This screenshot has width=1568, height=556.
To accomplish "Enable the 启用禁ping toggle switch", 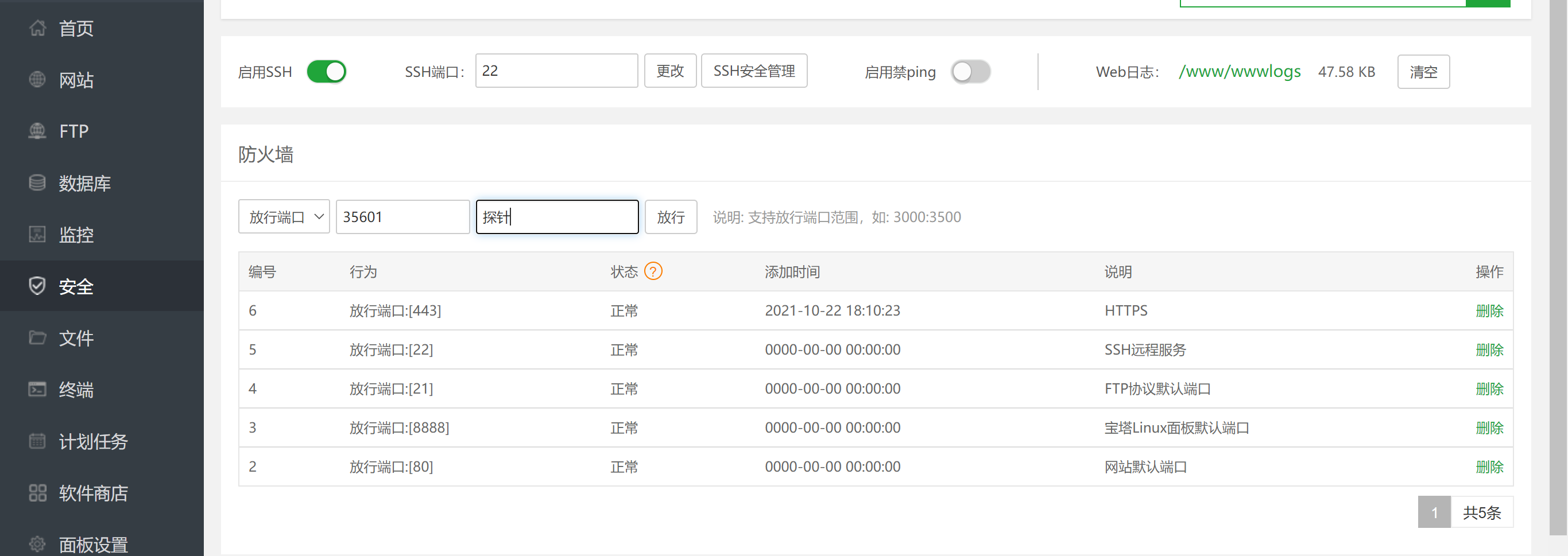I will pos(970,72).
